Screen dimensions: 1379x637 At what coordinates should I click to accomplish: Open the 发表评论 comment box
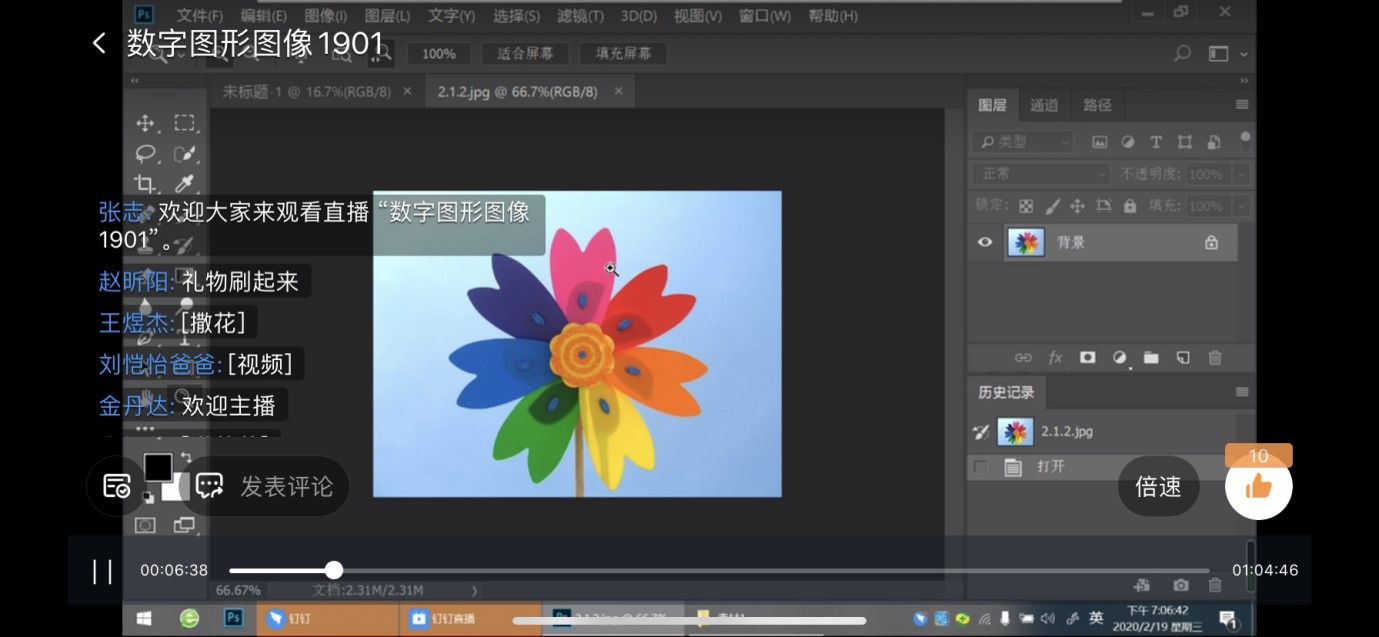click(x=267, y=487)
